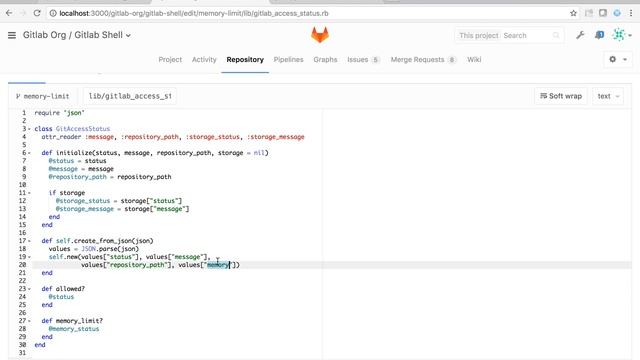Click the @repository_path assignment on line 9
The image size is (640, 360).
(110, 177)
